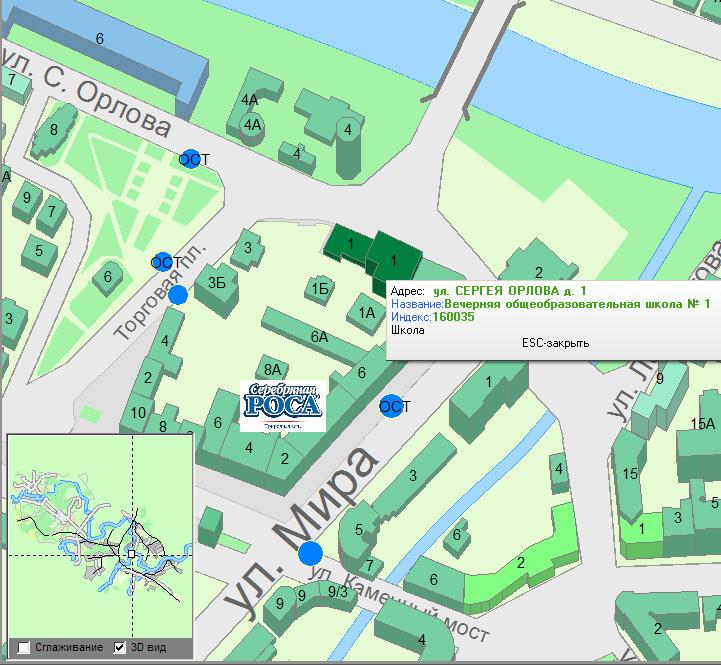Select building 6А on the map

coord(318,337)
